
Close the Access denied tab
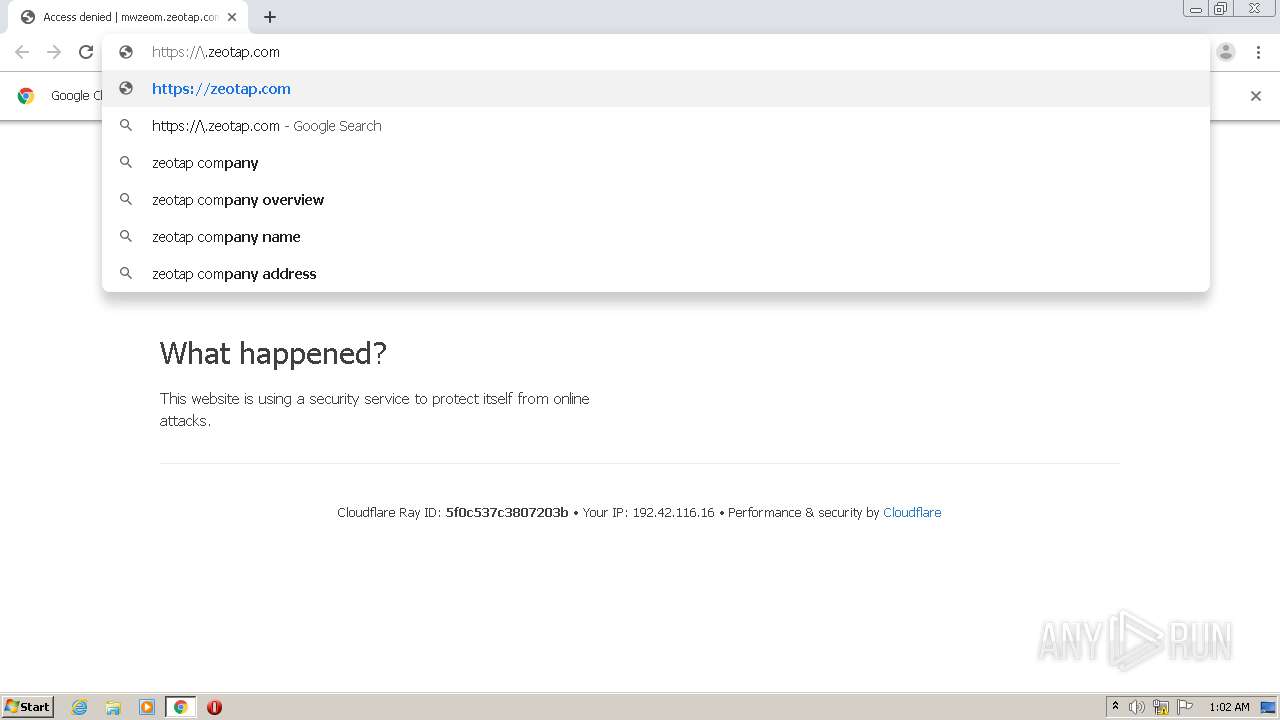click(x=232, y=17)
